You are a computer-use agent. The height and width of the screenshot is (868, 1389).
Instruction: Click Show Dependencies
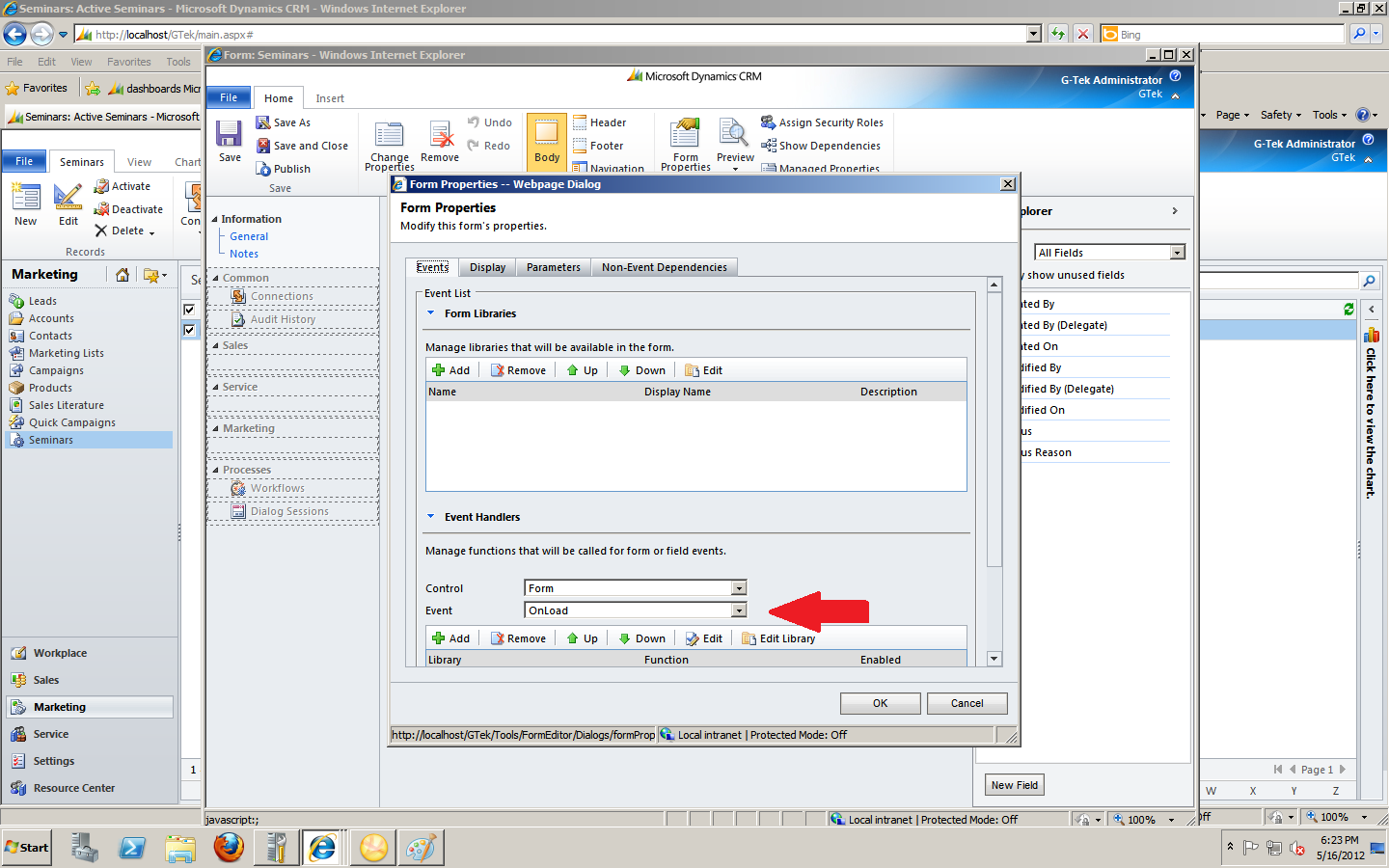pos(821,146)
